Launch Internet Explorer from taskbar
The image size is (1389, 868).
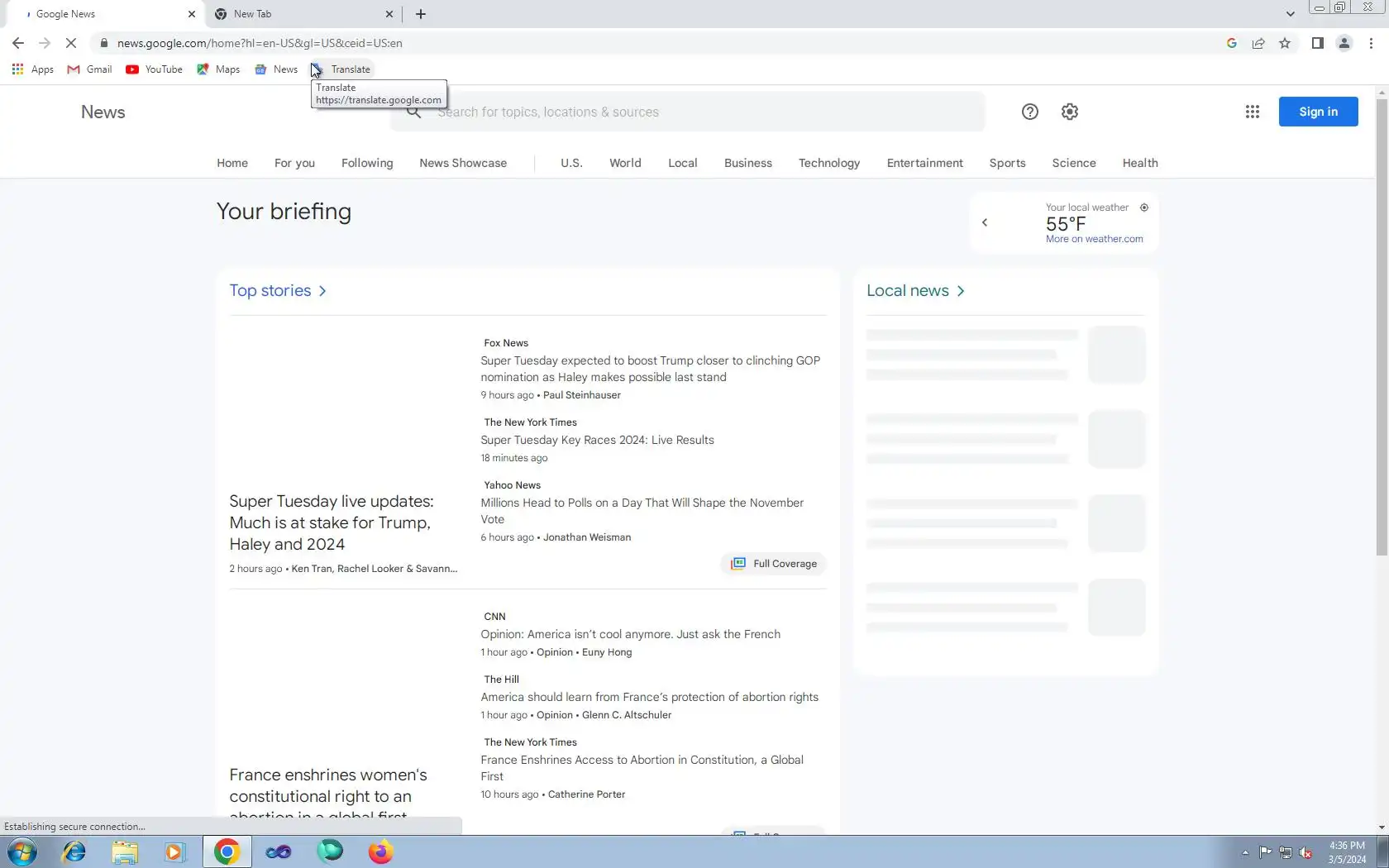click(x=74, y=851)
